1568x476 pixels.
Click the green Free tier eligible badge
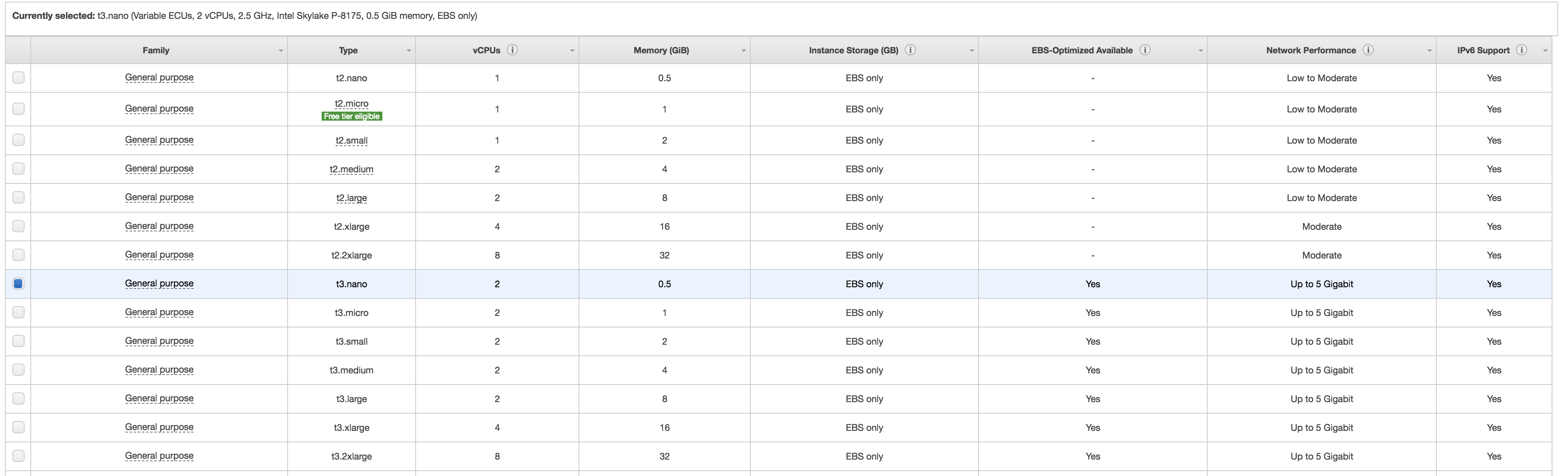(x=352, y=116)
